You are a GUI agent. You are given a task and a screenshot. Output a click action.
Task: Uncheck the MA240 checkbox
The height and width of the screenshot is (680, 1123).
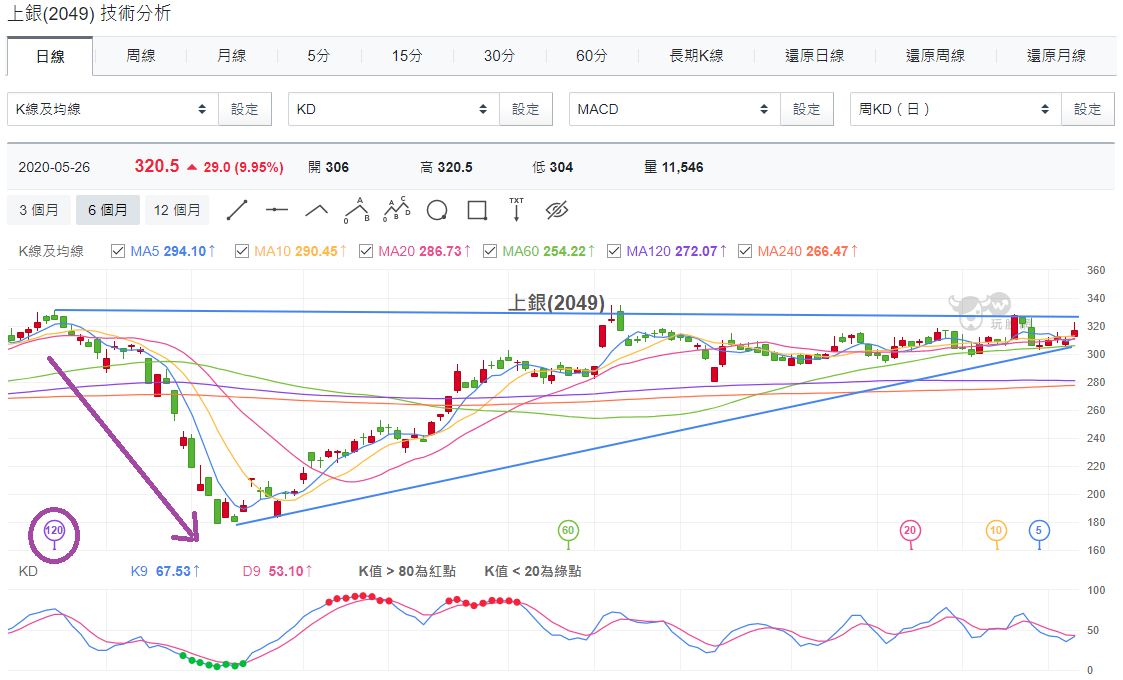click(745, 251)
